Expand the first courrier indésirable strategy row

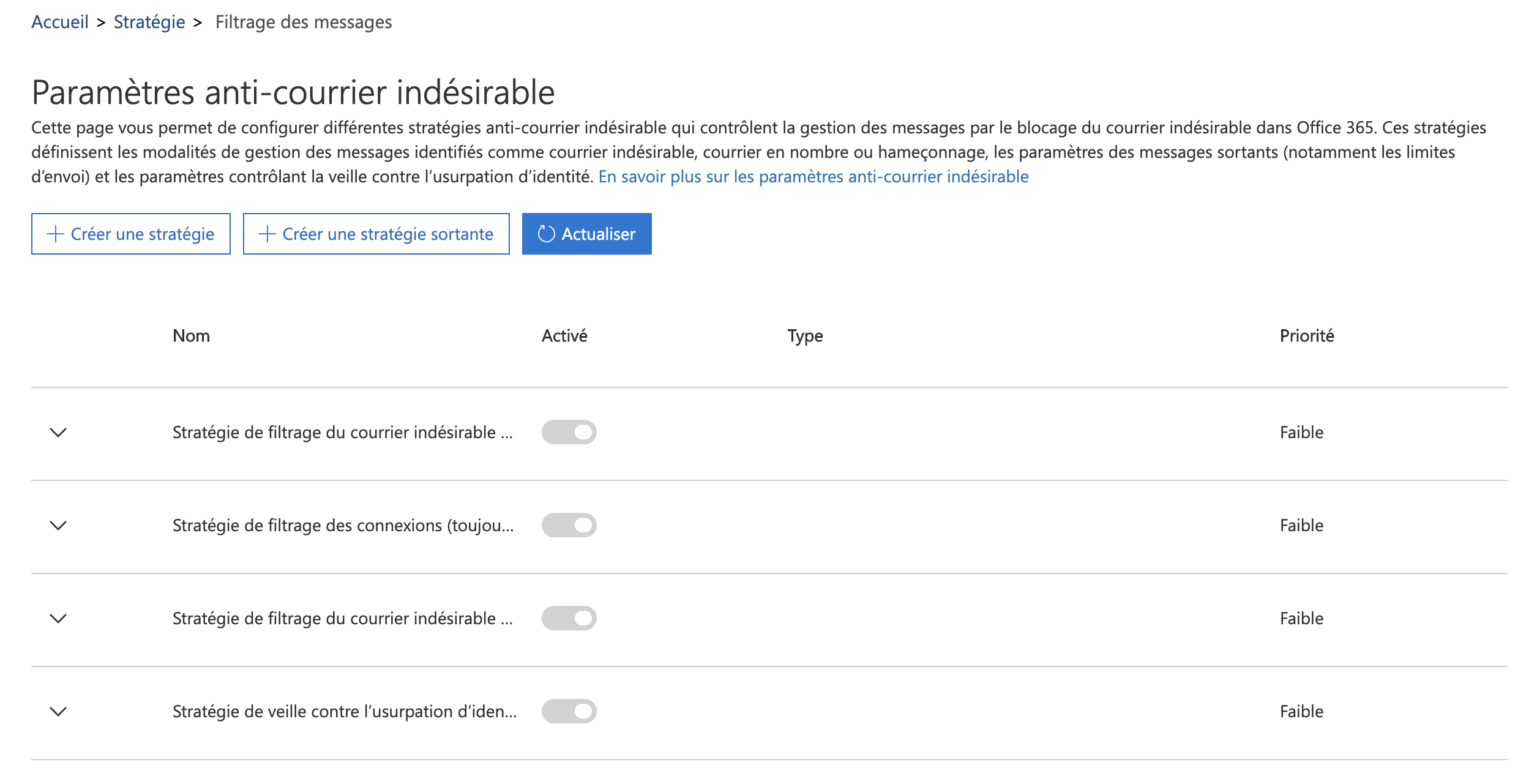click(x=58, y=433)
